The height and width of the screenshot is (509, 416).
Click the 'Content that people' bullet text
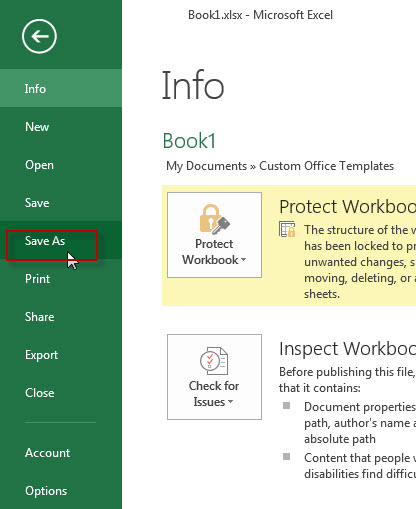[360, 466]
